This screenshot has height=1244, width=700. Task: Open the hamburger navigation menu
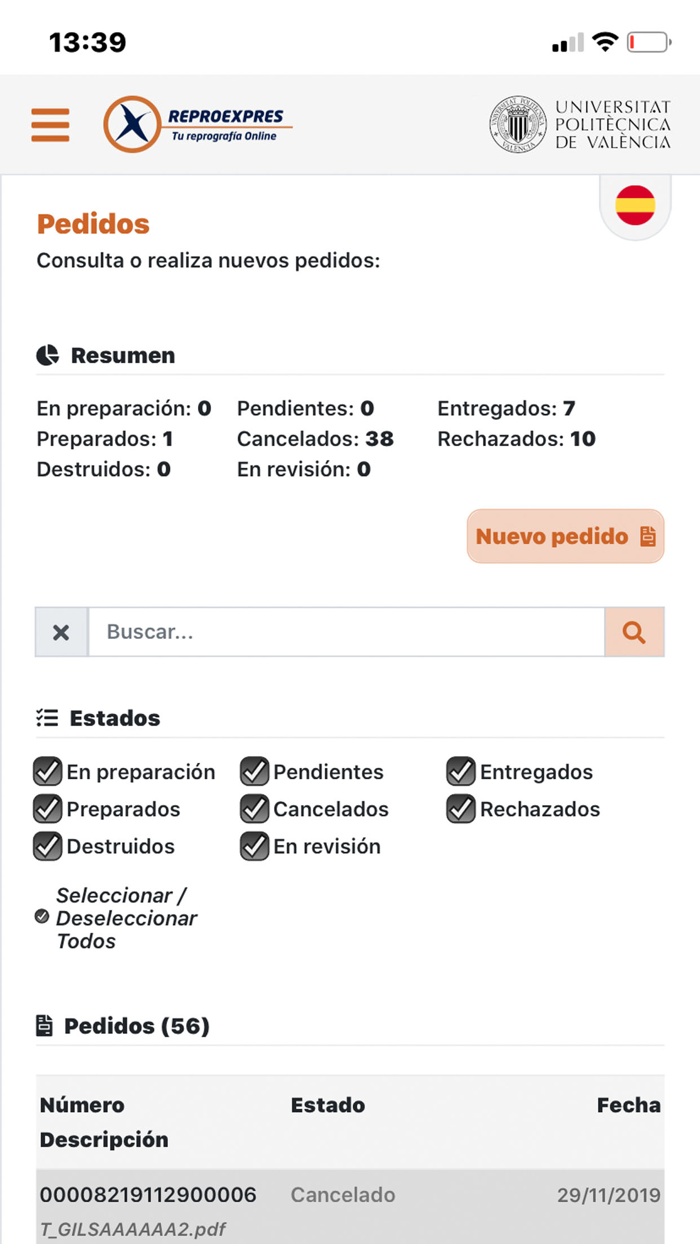50,124
